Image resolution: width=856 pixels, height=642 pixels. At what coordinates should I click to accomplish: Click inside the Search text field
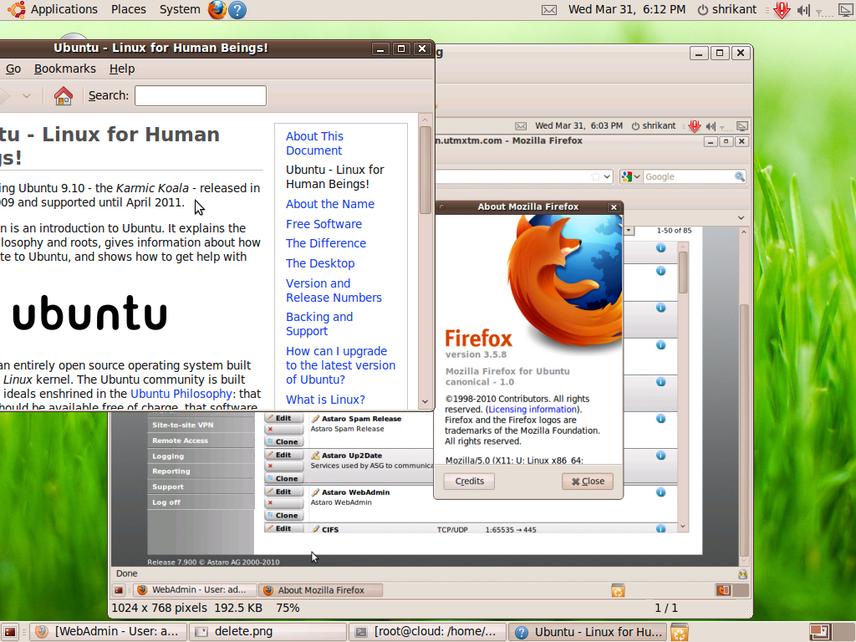point(200,96)
